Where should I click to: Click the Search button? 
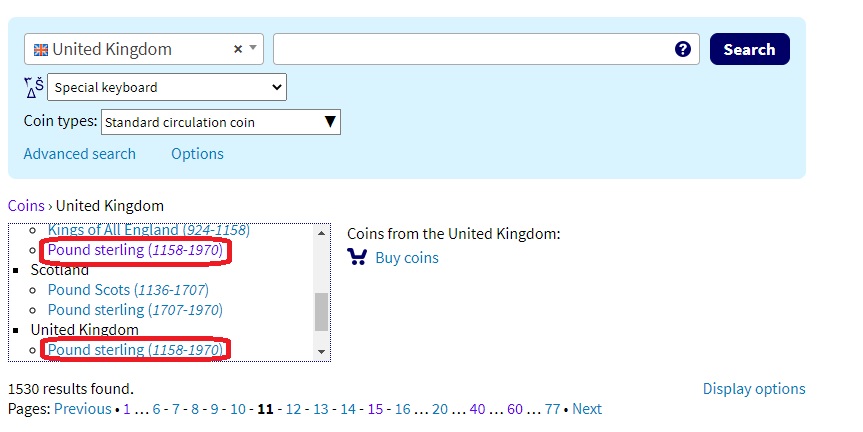point(750,49)
